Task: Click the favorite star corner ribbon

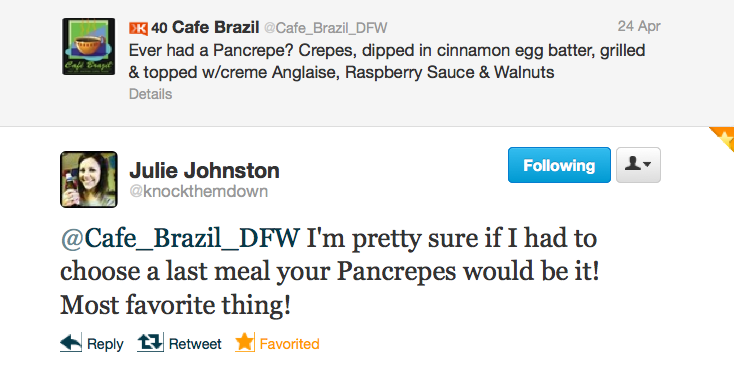Action: 724,138
